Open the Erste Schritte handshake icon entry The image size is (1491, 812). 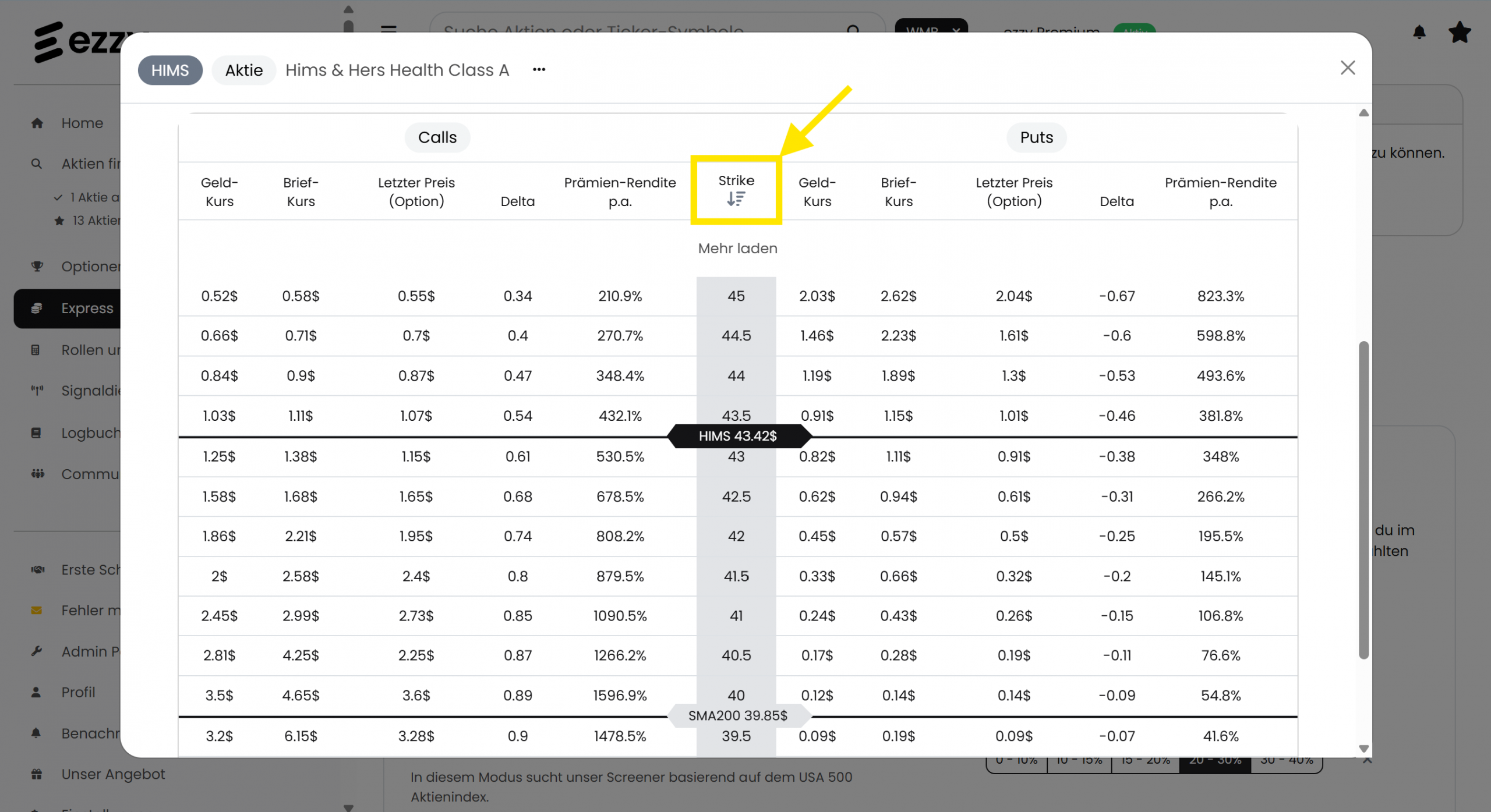(x=38, y=569)
